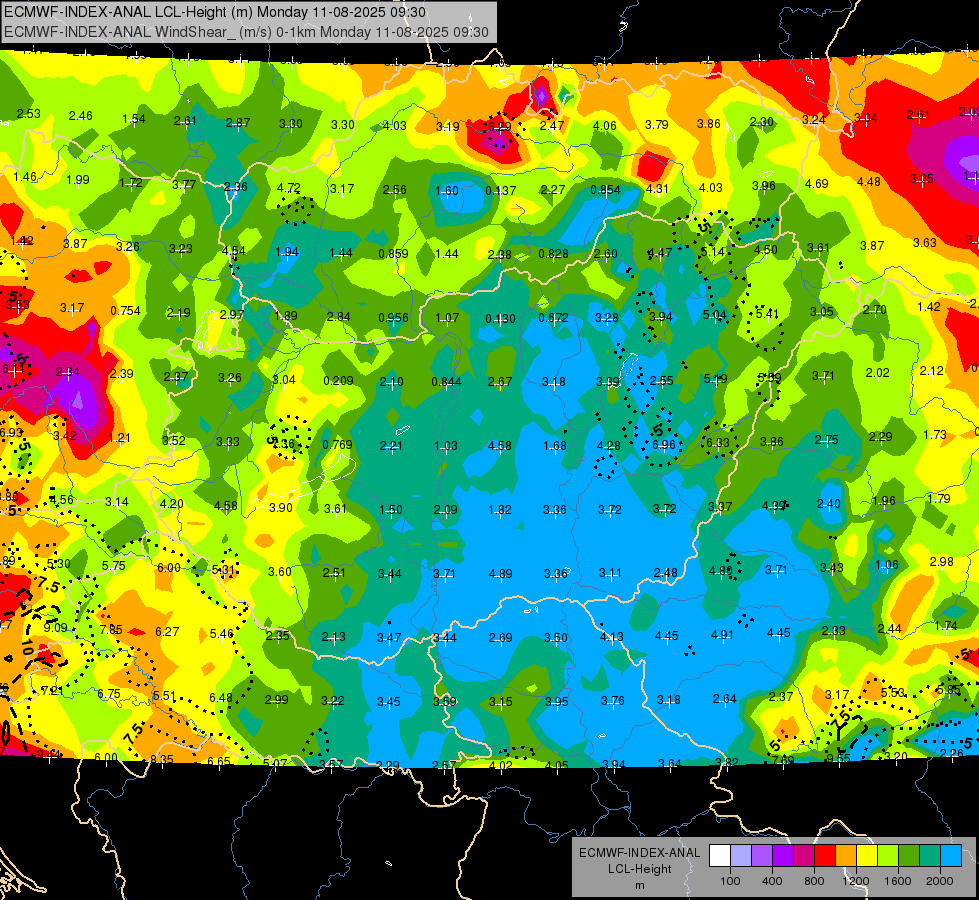Click the legend label '1200'
The width and height of the screenshot is (979, 900).
click(x=856, y=881)
